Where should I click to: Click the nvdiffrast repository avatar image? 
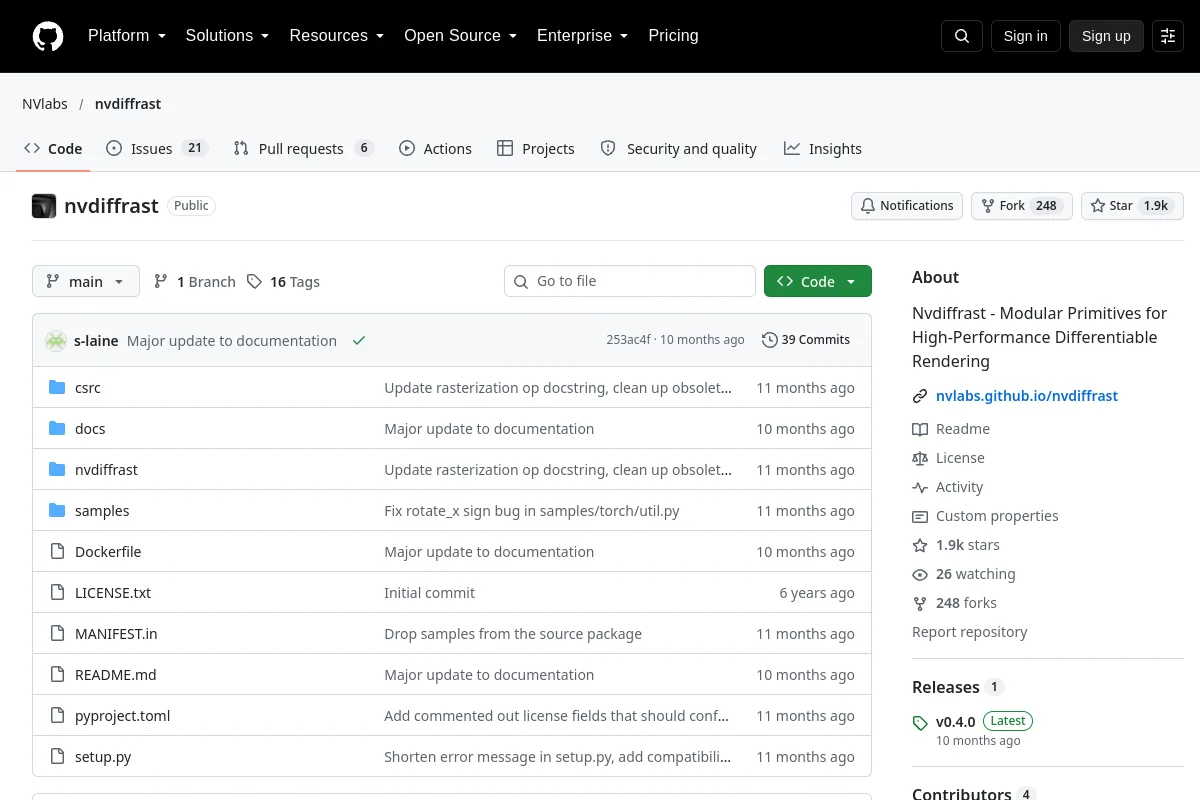[44, 206]
